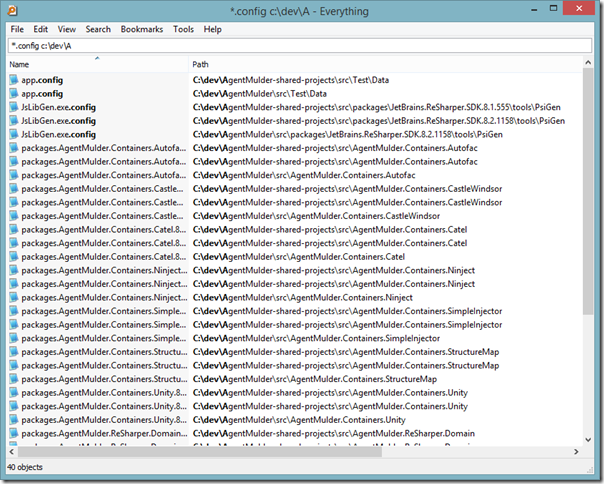Click file icon of row with path AgentMulder\src\AgentMulder.Containers.SimpleInjector
Viewport: 604px width, 484px height.
coord(14,338)
